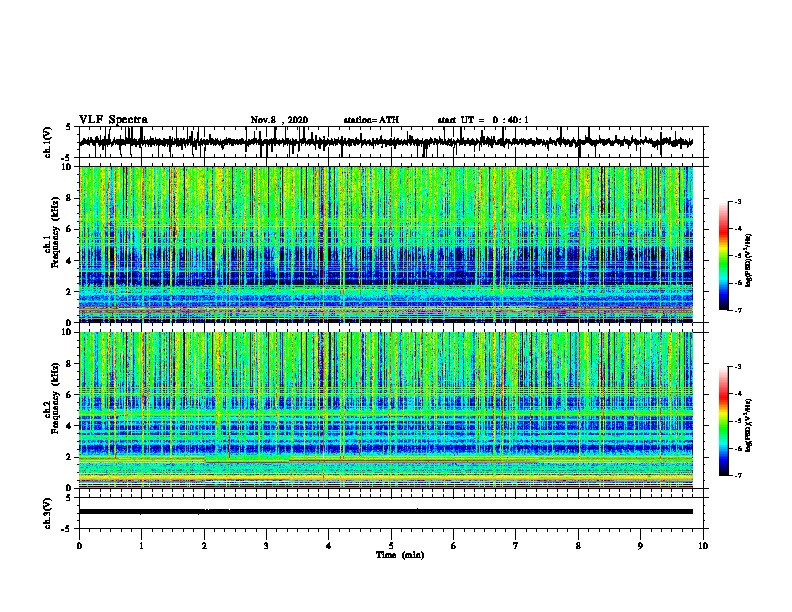792x612 pixels.
Task: Click the "ch.2 Frequency (kHz)" axis label
Action: pyautogui.click(x=53, y=398)
